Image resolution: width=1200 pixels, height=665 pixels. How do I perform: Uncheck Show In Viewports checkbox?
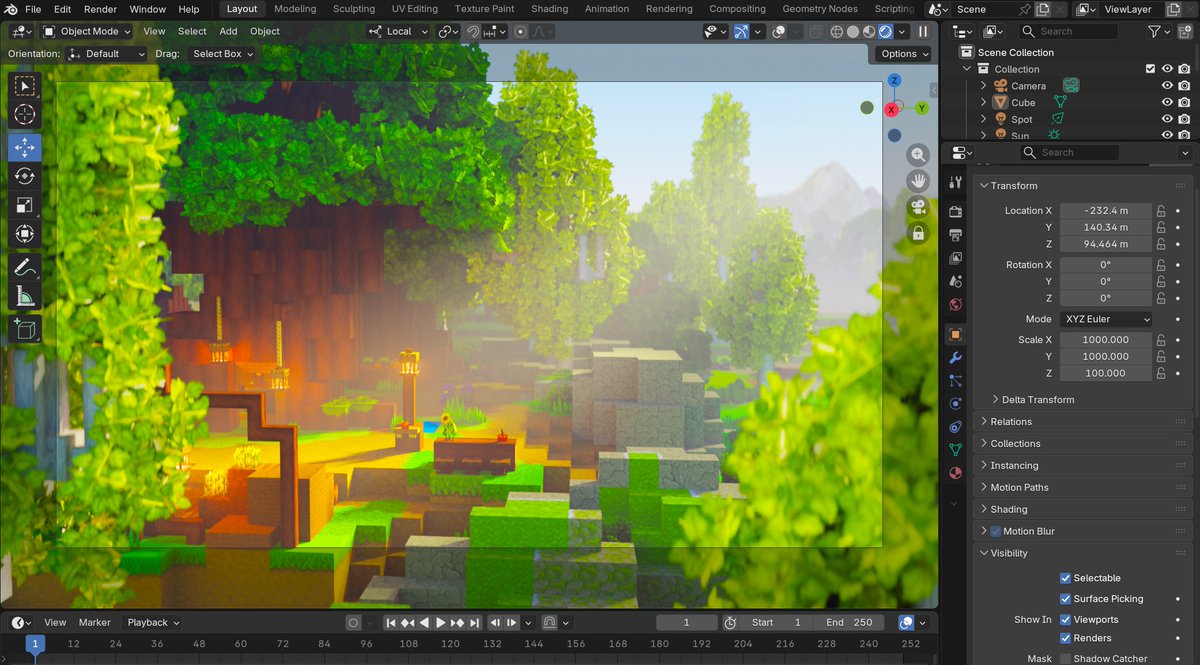tap(1066, 620)
